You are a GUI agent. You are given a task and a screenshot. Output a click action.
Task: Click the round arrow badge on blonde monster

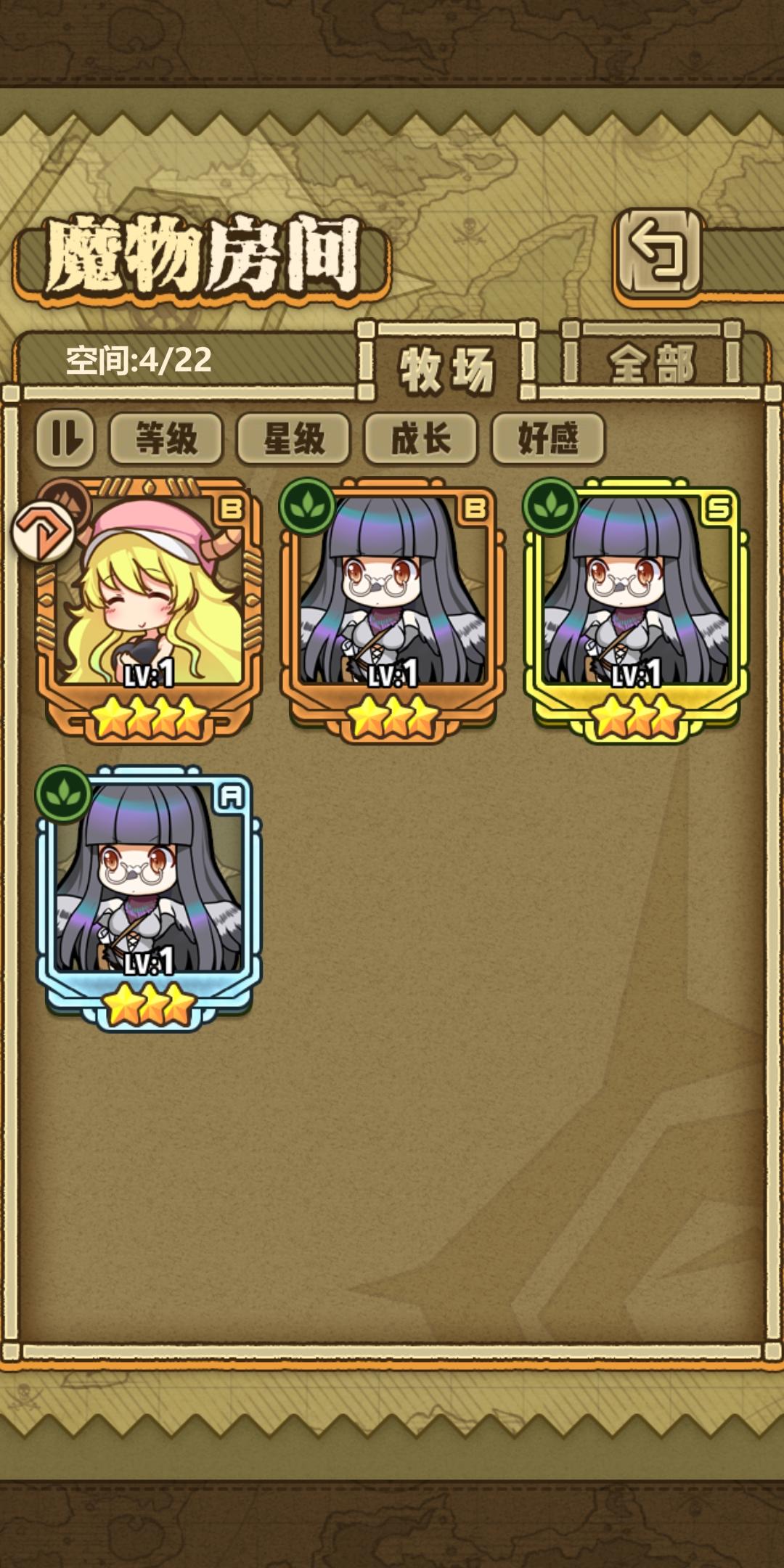[44, 533]
